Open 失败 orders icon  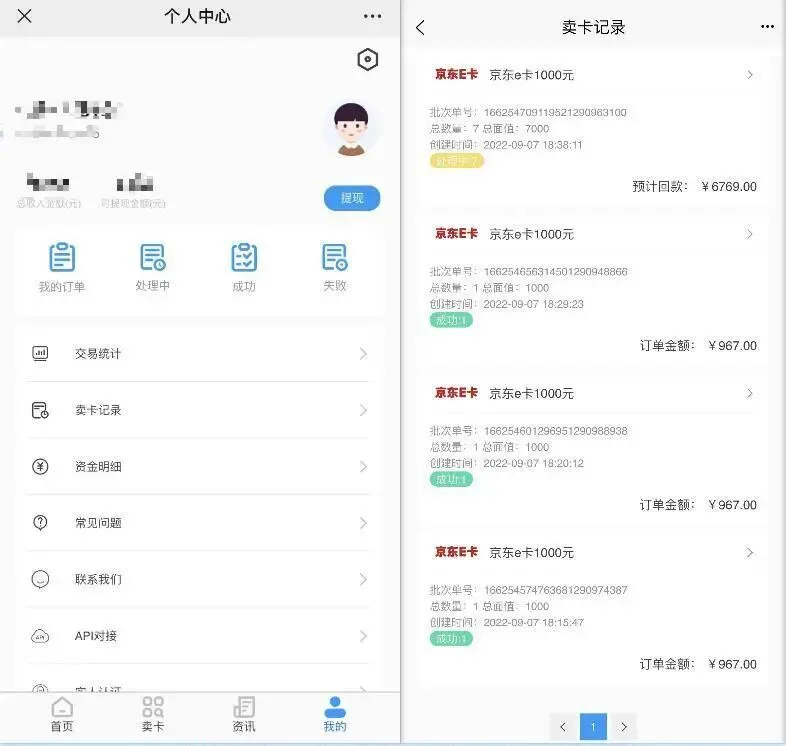tap(335, 257)
